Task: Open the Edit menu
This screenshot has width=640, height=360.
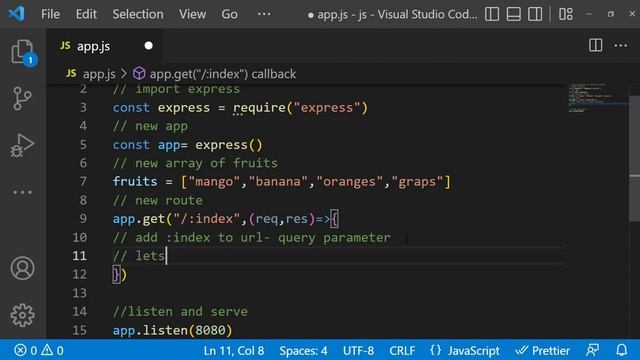Action: click(86, 14)
